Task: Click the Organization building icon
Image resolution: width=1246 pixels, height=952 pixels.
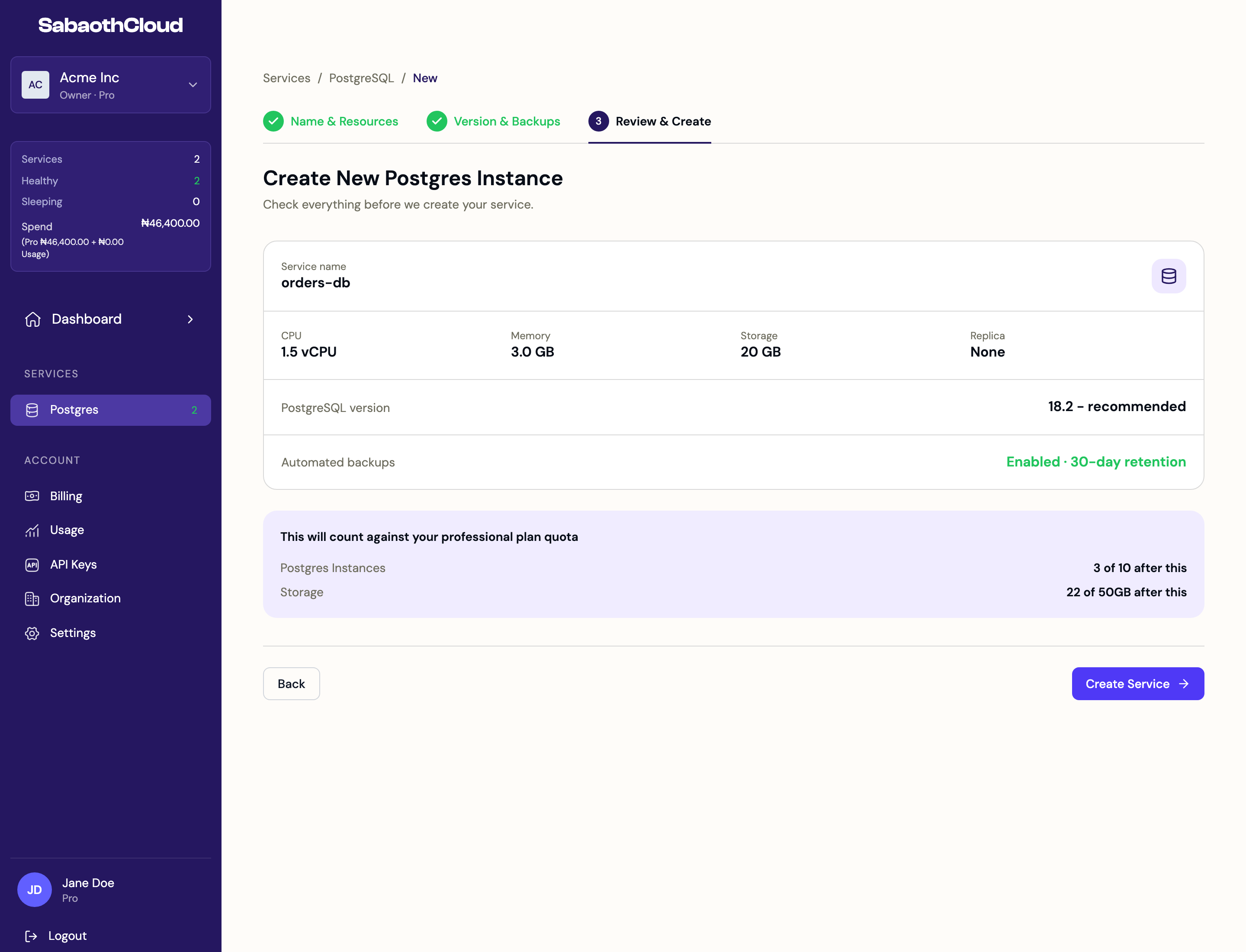Action: 32,598
